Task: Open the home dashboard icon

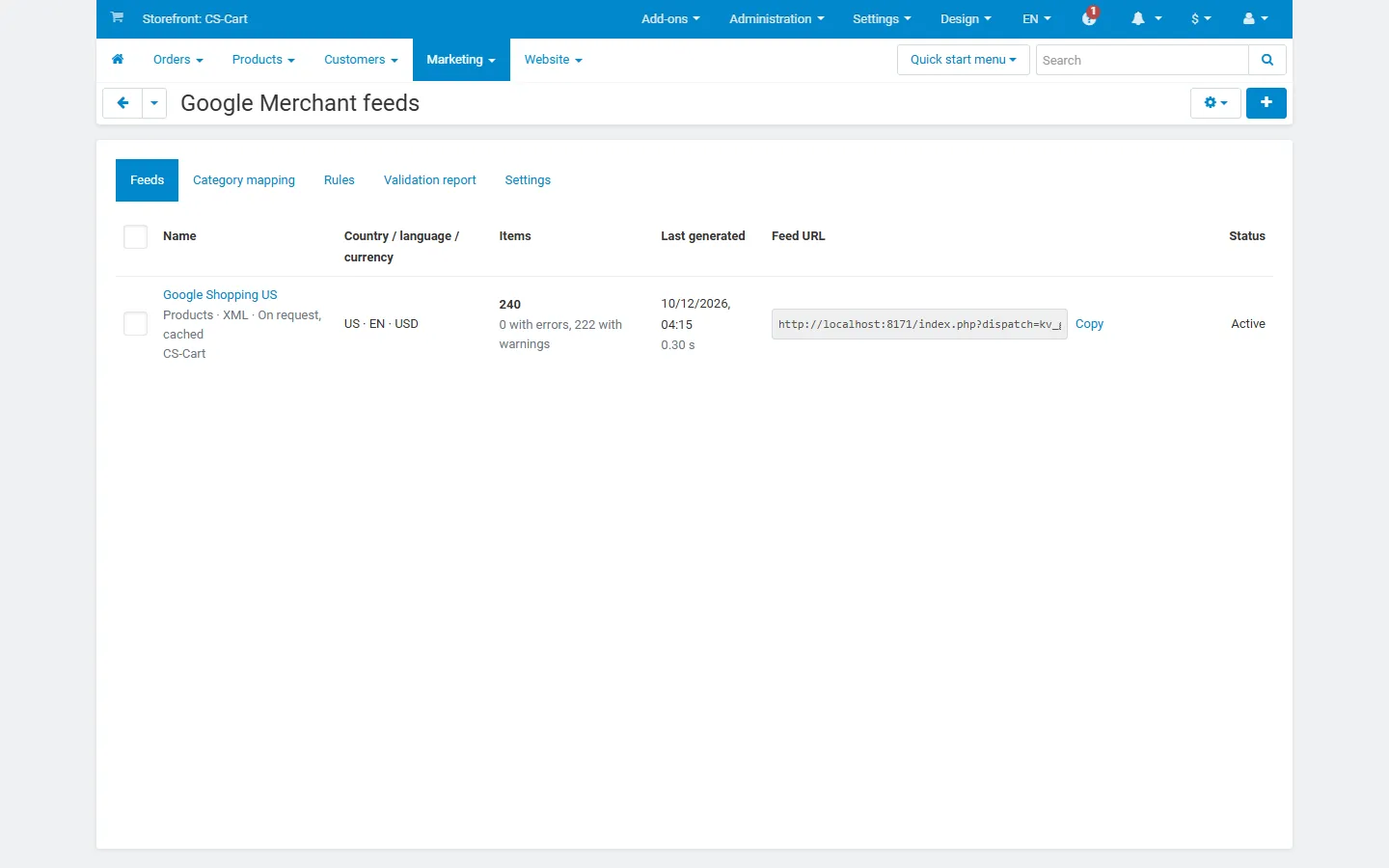Action: tap(118, 60)
